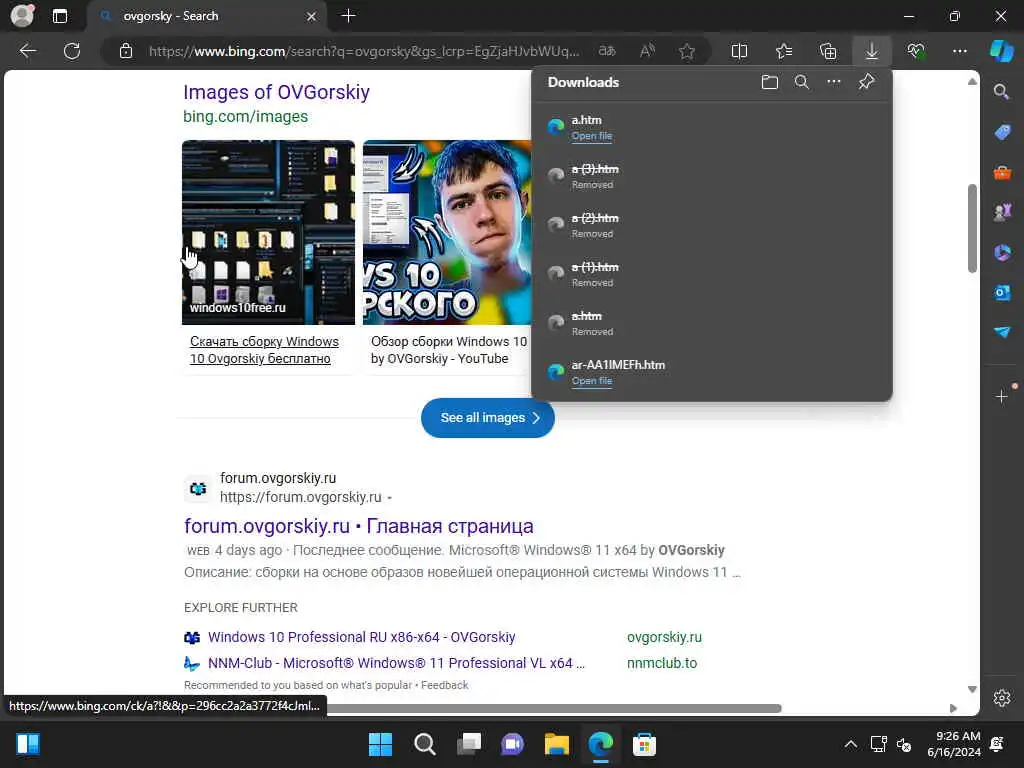
Task: Click the address bar URL
Action: point(364,51)
